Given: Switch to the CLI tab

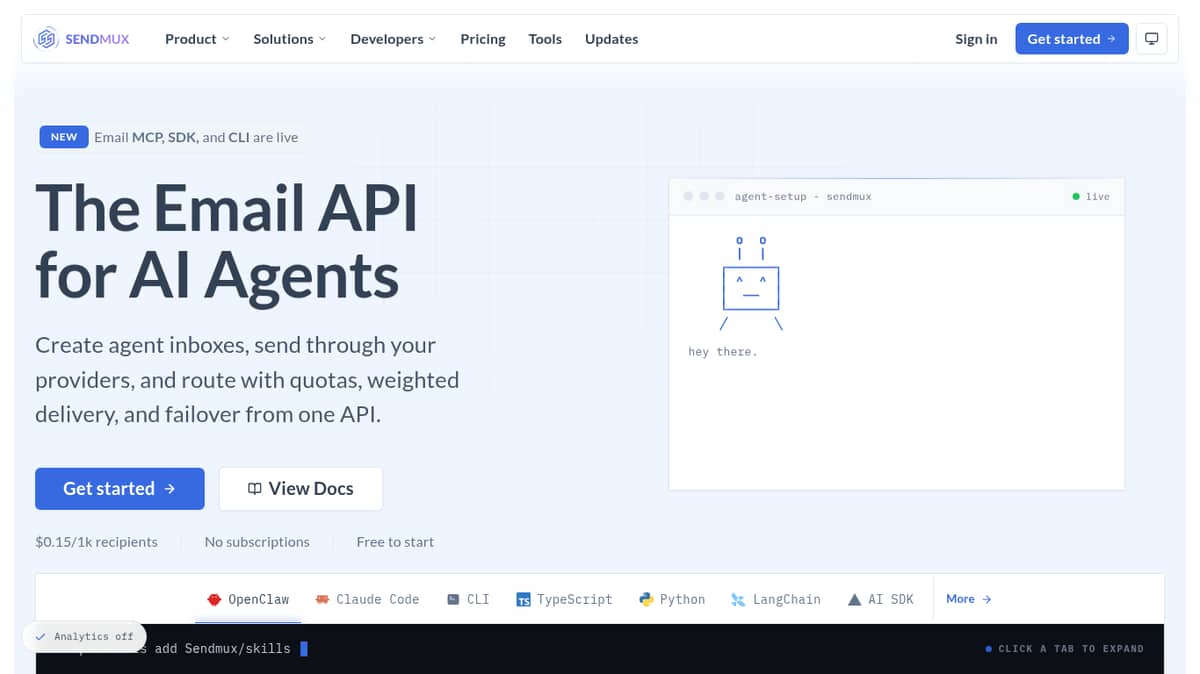Looking at the screenshot, I should coord(468,599).
